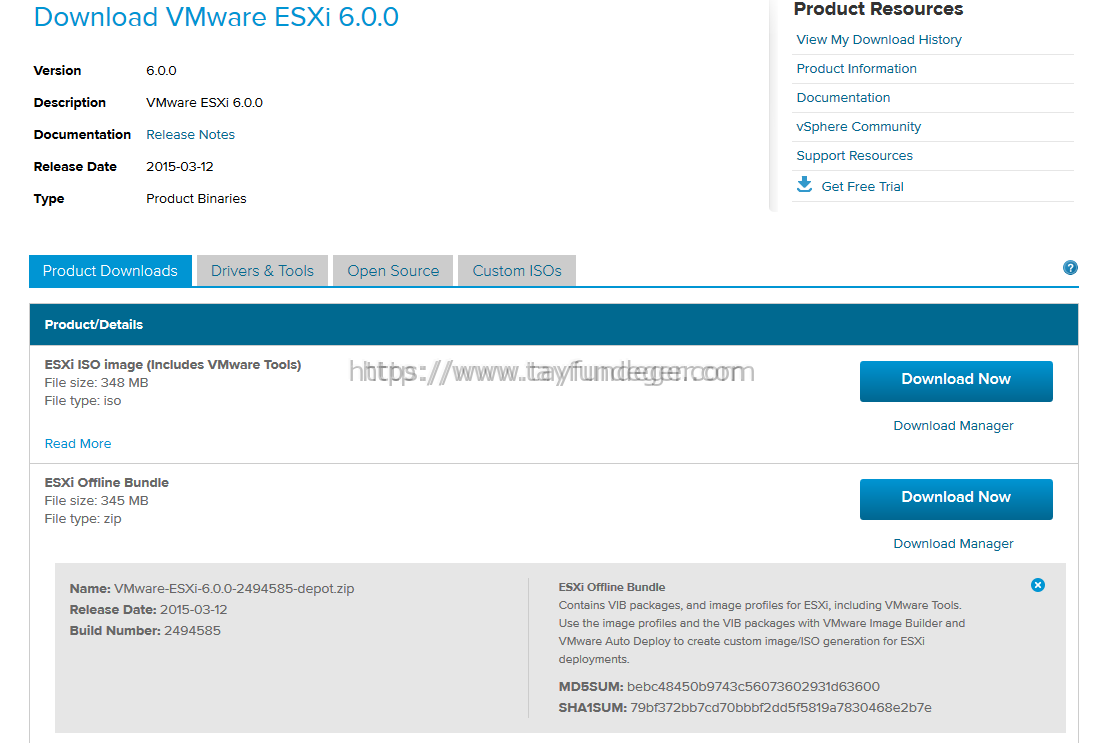Viewport: 1101px width, 743px height.
Task: Click the ESXi ISO image (Includes VMware Tools) title
Action: pos(173,364)
